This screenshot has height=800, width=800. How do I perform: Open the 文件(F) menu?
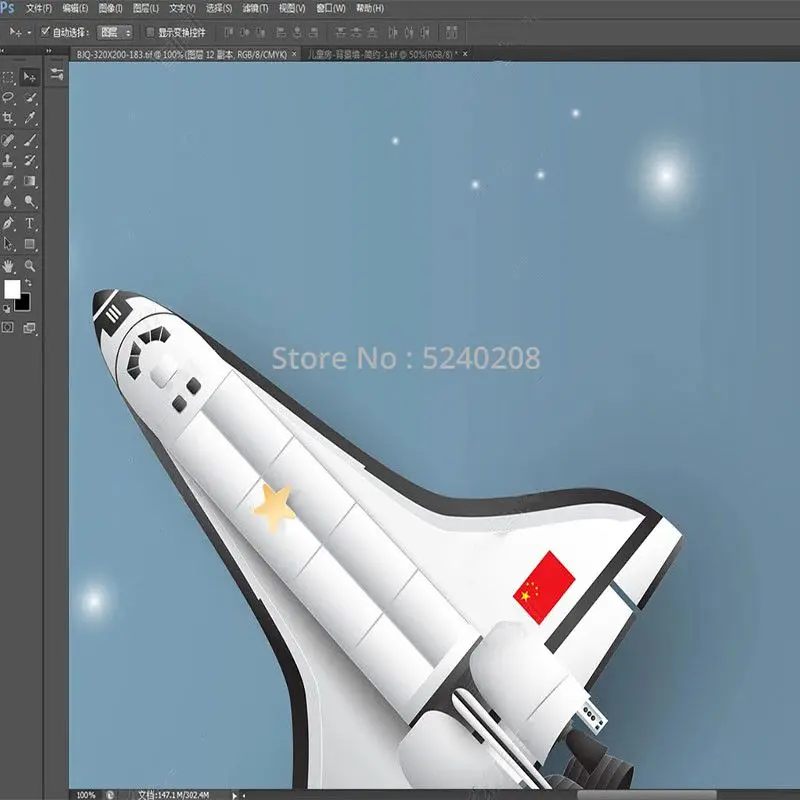(39, 8)
